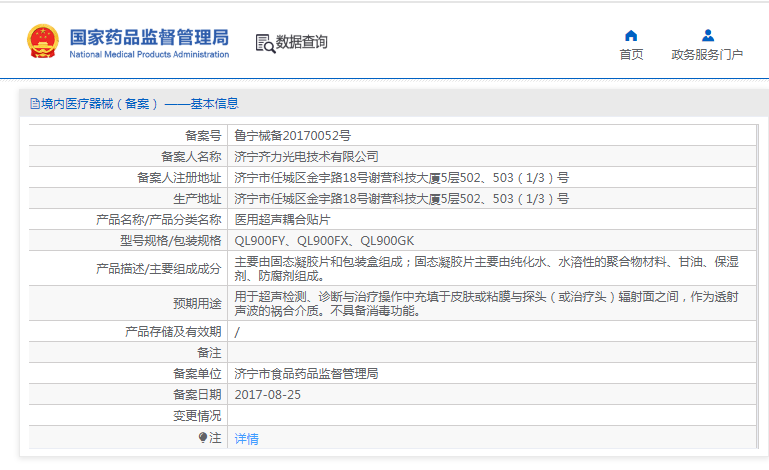
Task: Click the 政务服务门户 user icon
Action: click(708, 35)
